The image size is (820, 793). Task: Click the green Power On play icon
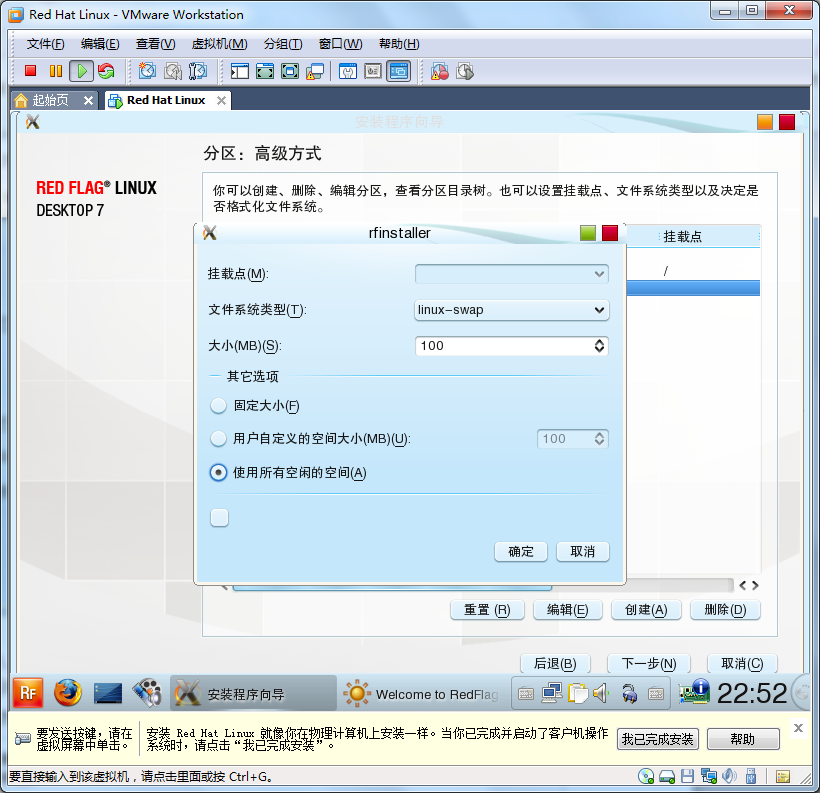click(82, 71)
